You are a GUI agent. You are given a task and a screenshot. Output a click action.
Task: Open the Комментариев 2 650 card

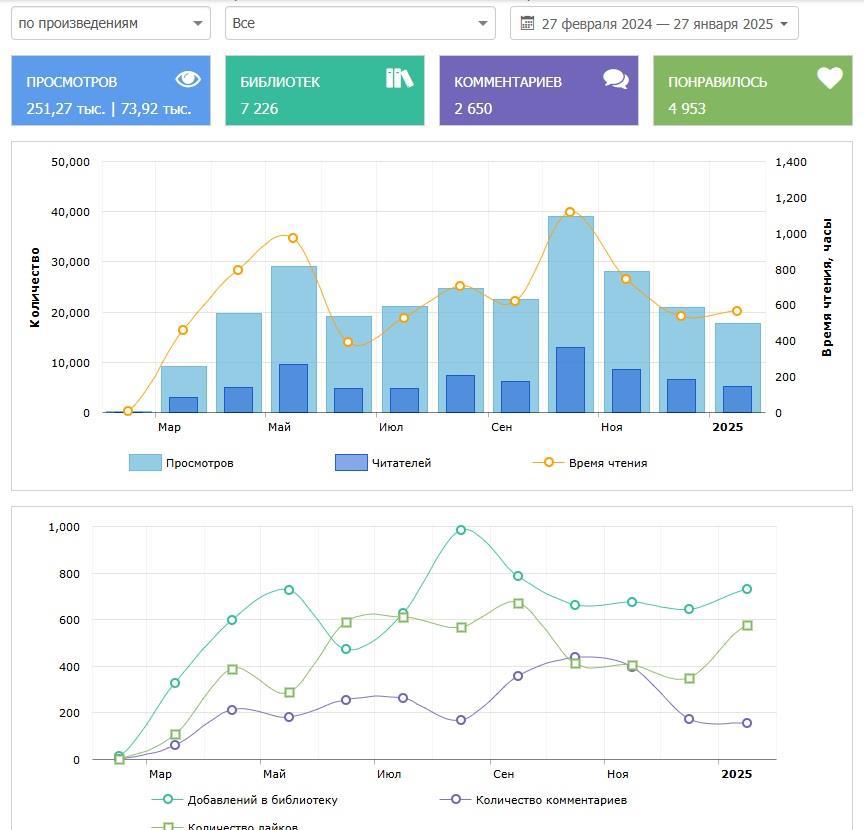pos(538,91)
